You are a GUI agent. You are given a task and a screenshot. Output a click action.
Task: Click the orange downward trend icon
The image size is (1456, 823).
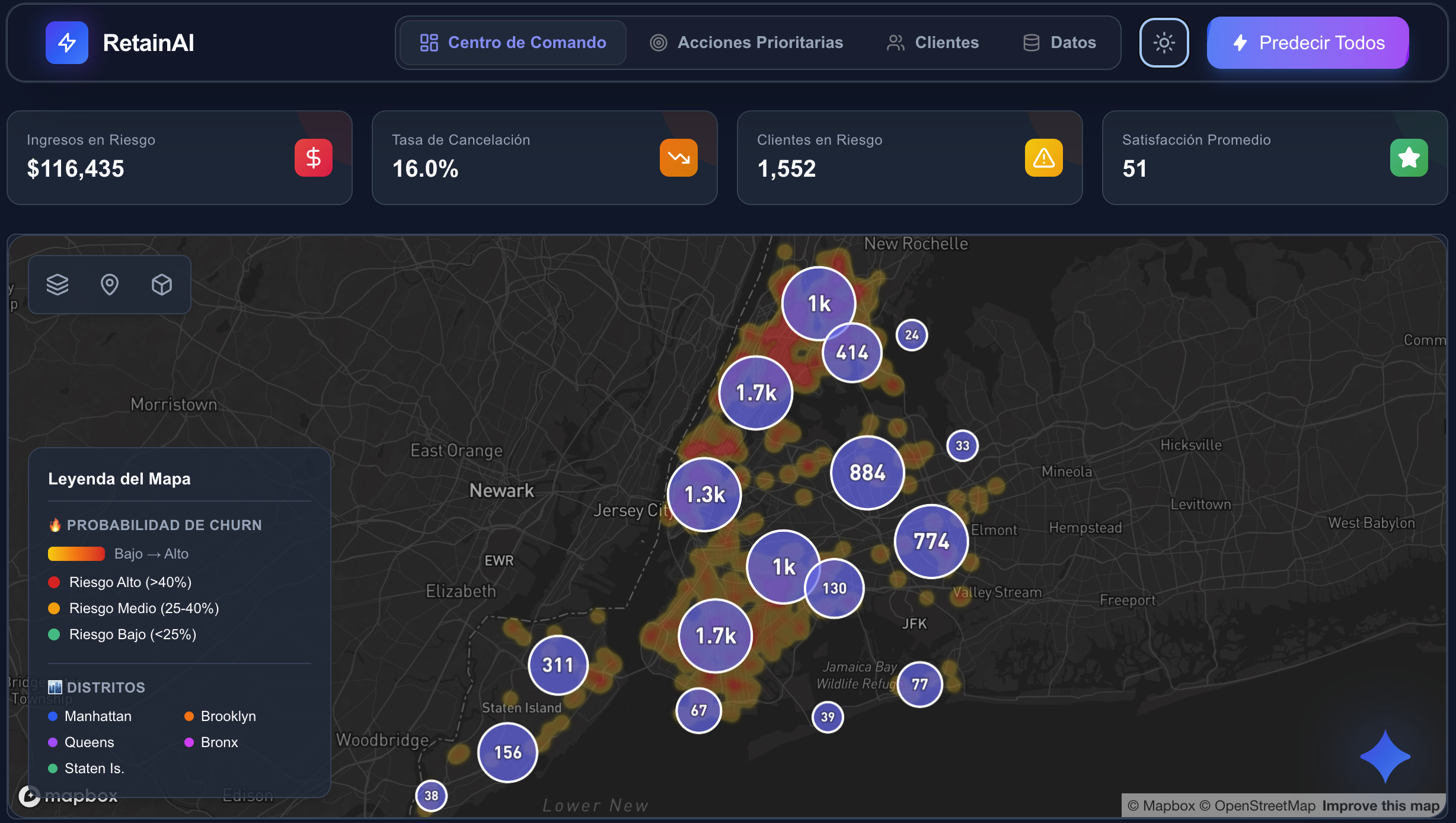click(x=678, y=158)
